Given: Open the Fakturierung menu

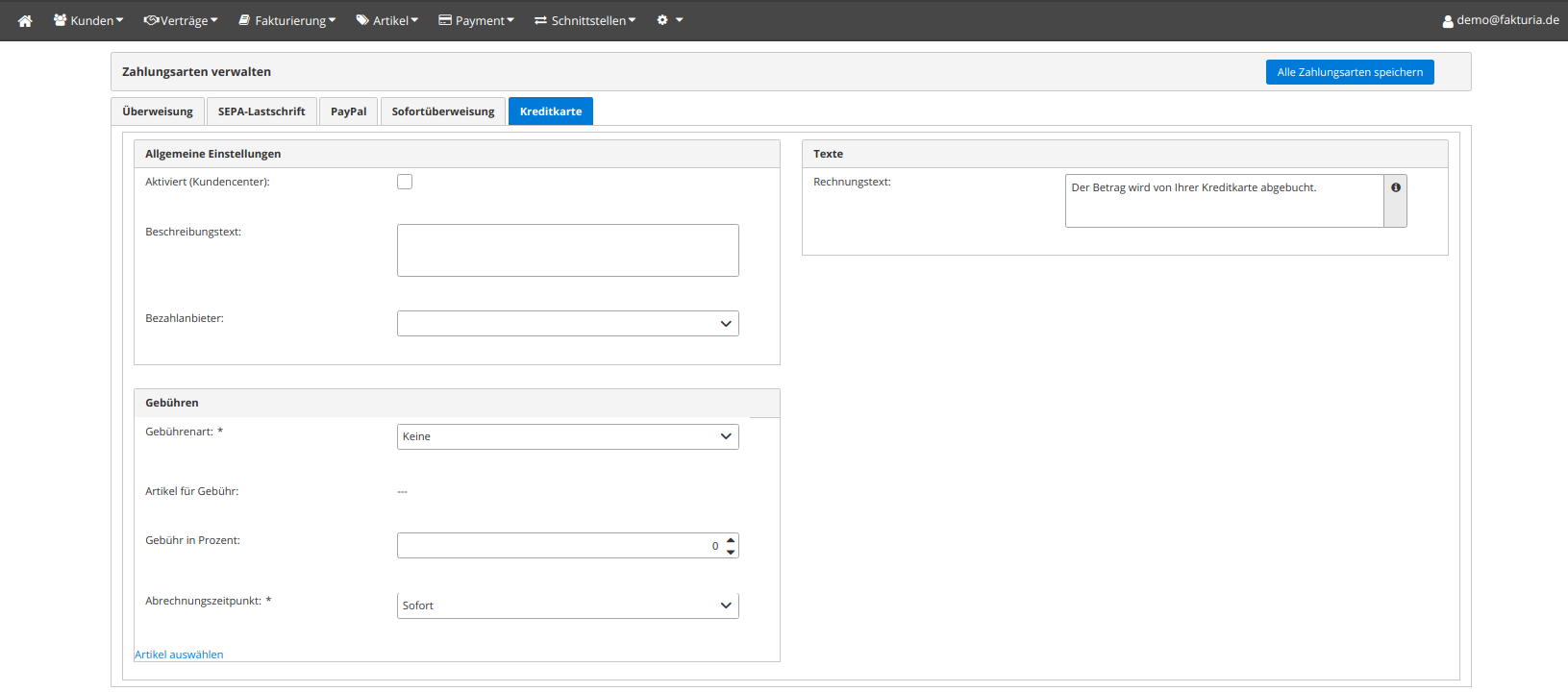Looking at the screenshot, I should coord(287,20).
